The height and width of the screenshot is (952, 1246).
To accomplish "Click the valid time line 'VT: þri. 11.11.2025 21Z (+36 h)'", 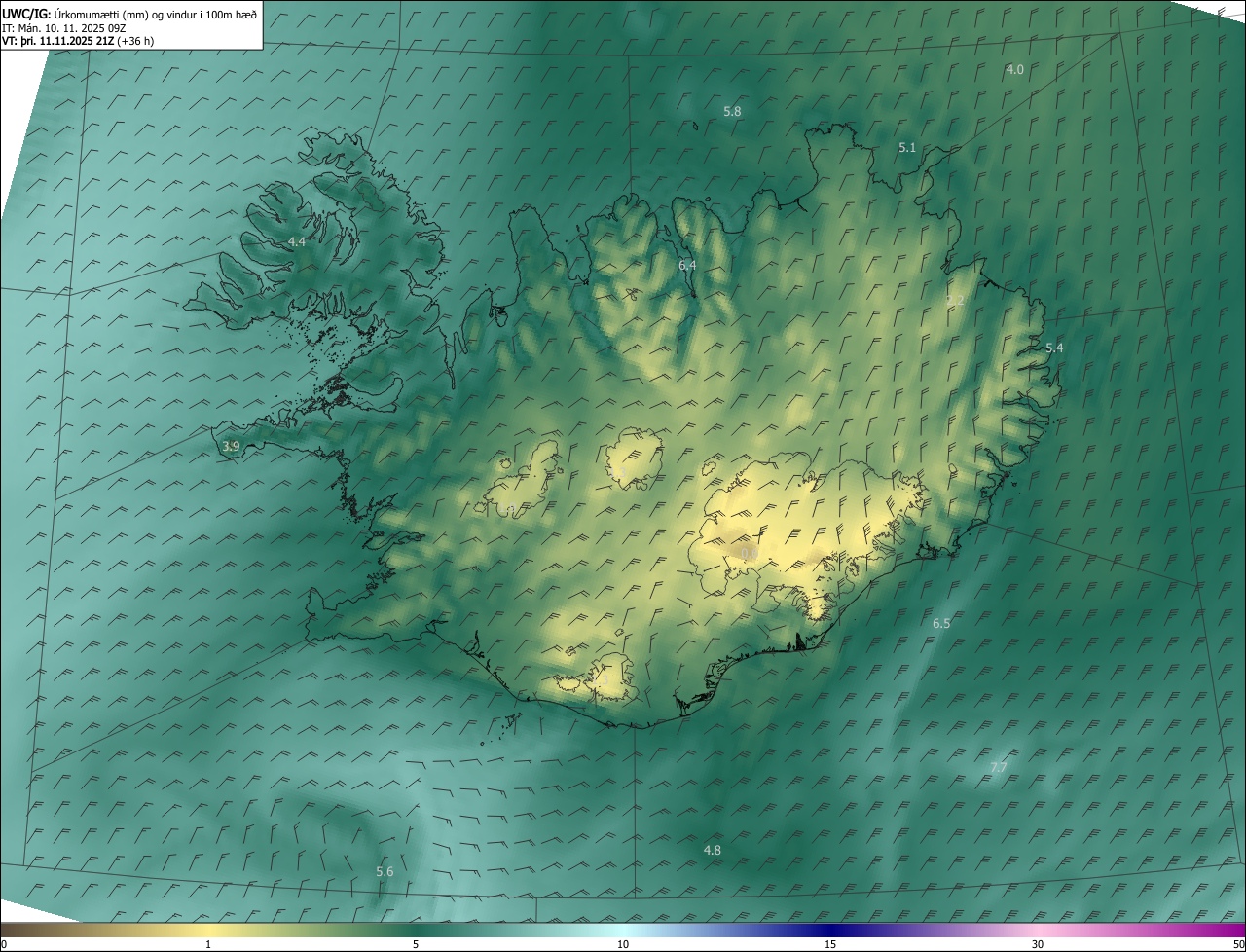I will [78, 41].
